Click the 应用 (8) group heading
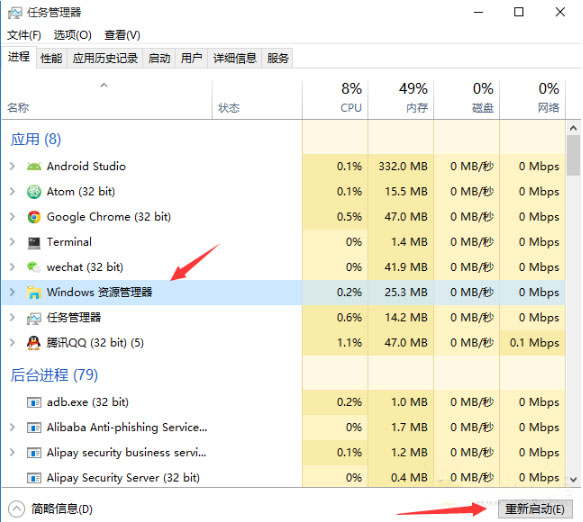The image size is (583, 522). 36,139
